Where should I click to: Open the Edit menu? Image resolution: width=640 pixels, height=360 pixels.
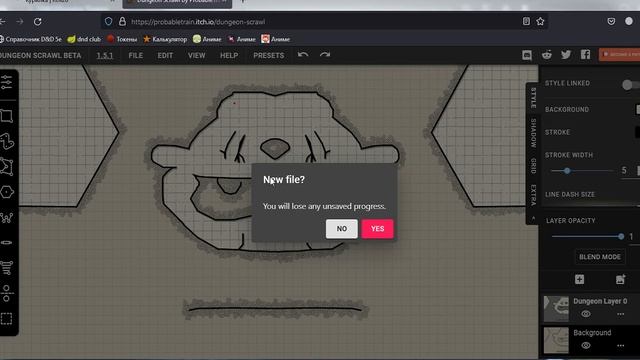pos(165,55)
